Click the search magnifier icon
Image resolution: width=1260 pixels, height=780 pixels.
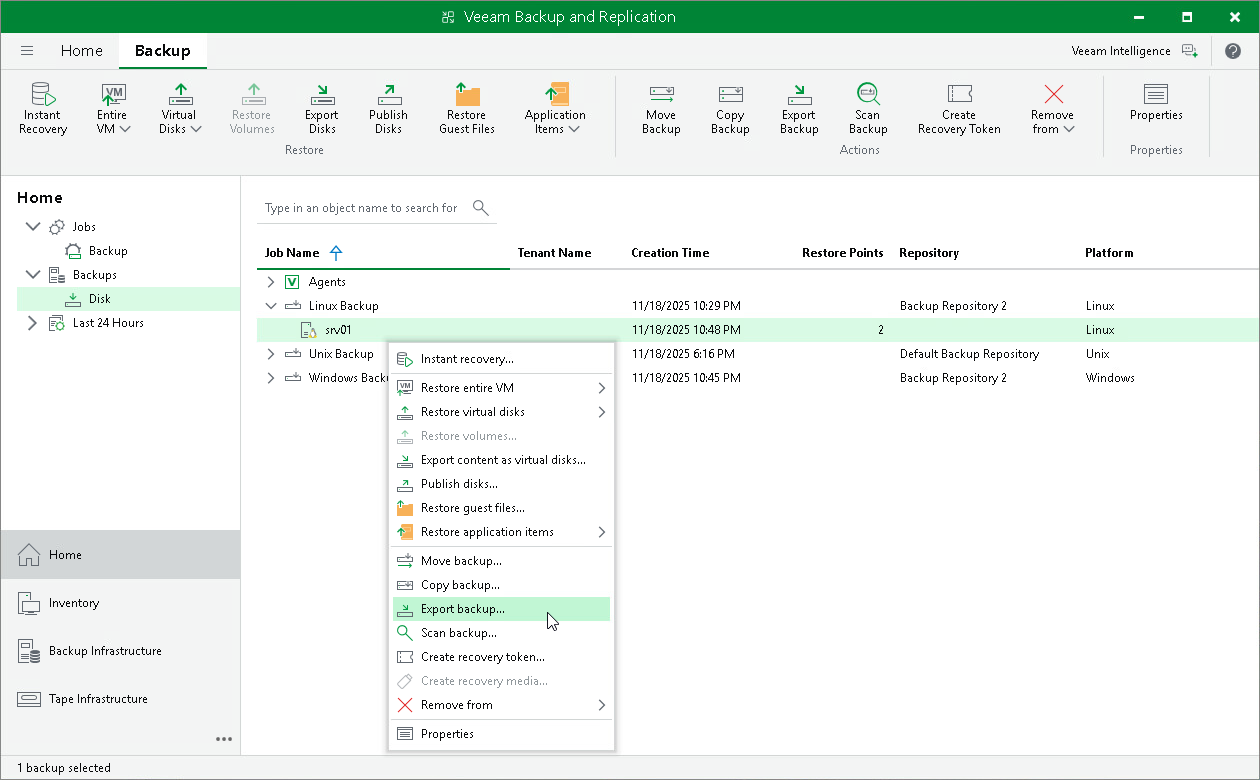[481, 208]
